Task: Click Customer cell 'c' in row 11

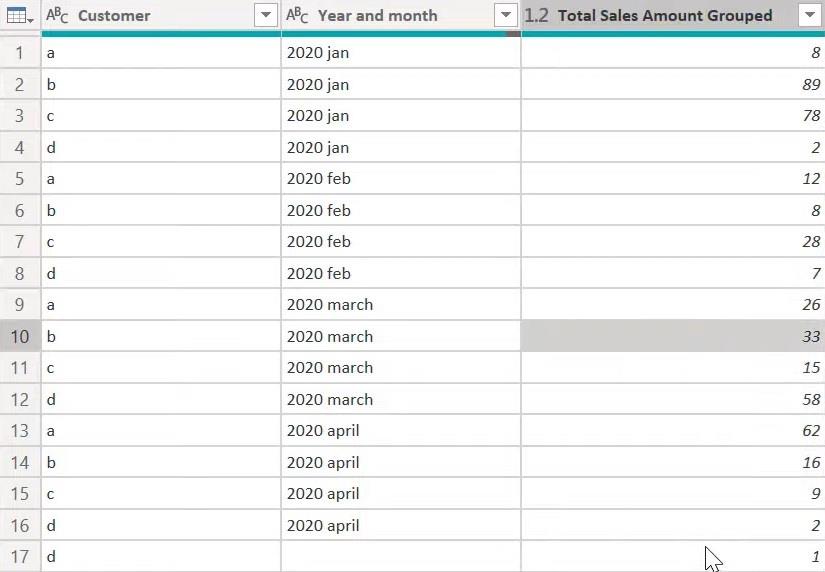Action: pyautogui.click(x=161, y=368)
